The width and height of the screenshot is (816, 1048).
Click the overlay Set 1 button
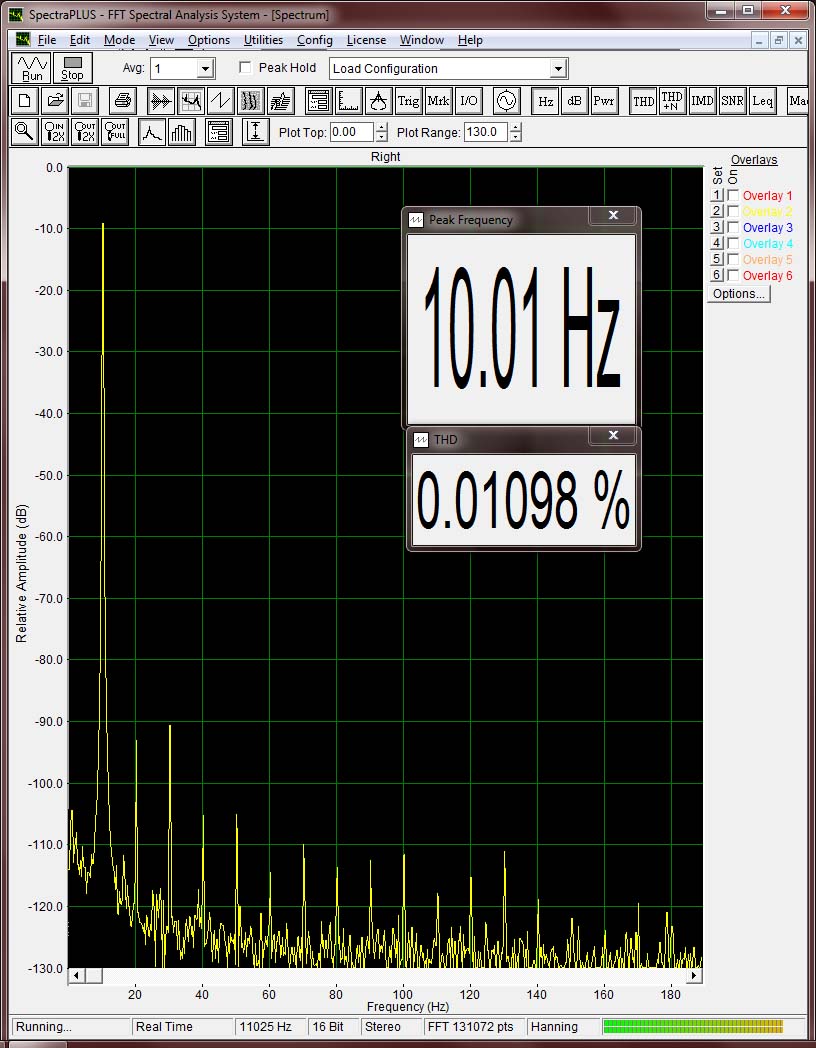click(x=716, y=196)
